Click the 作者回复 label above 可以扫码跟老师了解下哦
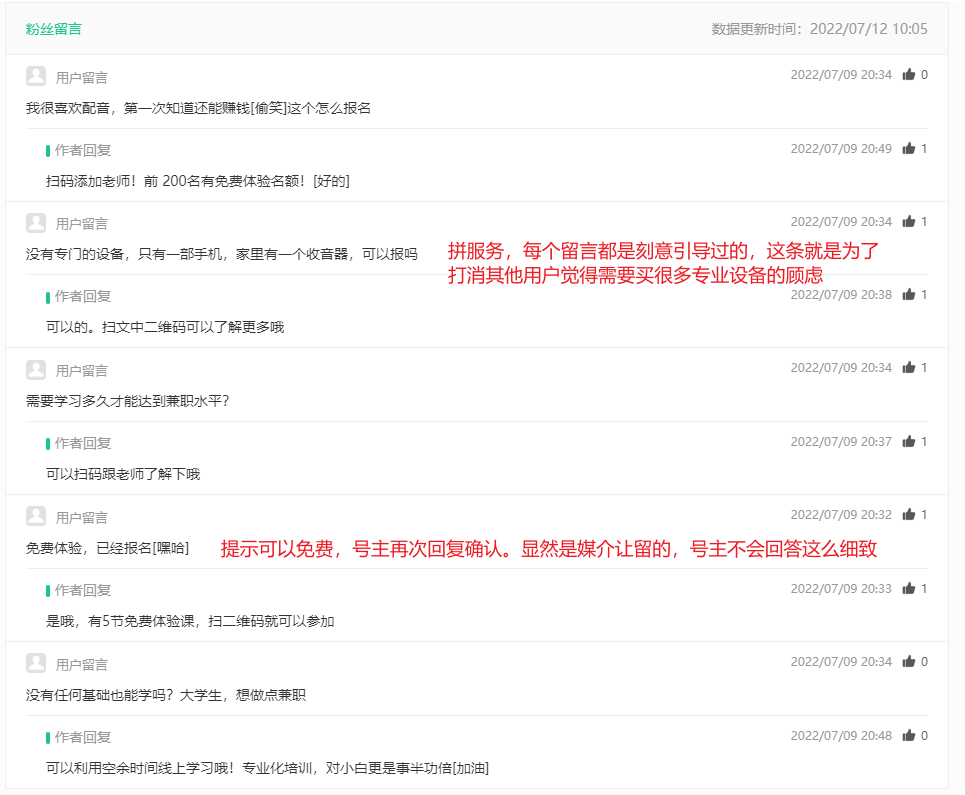The image size is (965, 795). [x=83, y=443]
